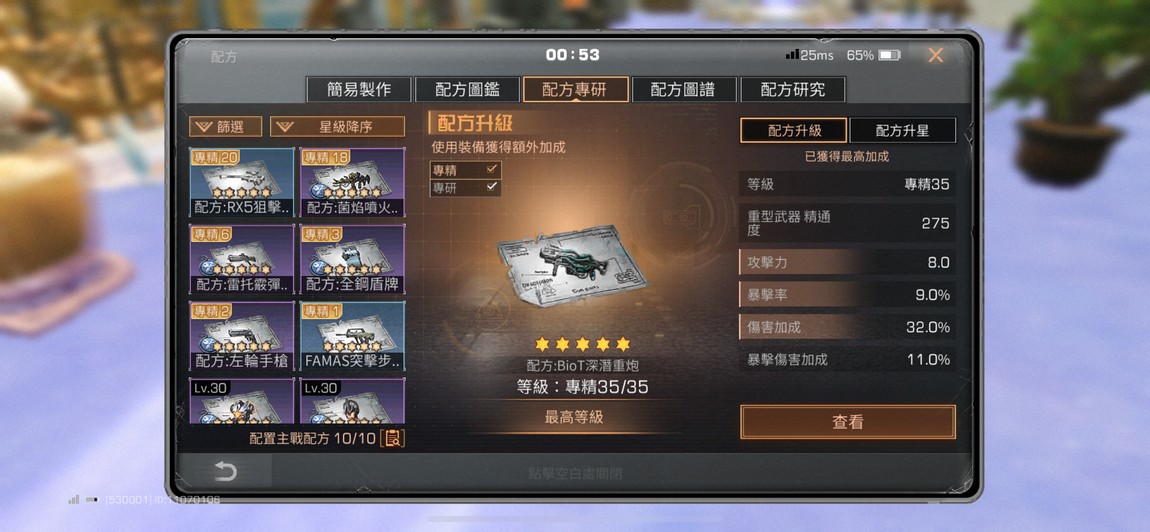
Task: Open the 星級降序 sort dropdown
Action: click(x=337, y=127)
